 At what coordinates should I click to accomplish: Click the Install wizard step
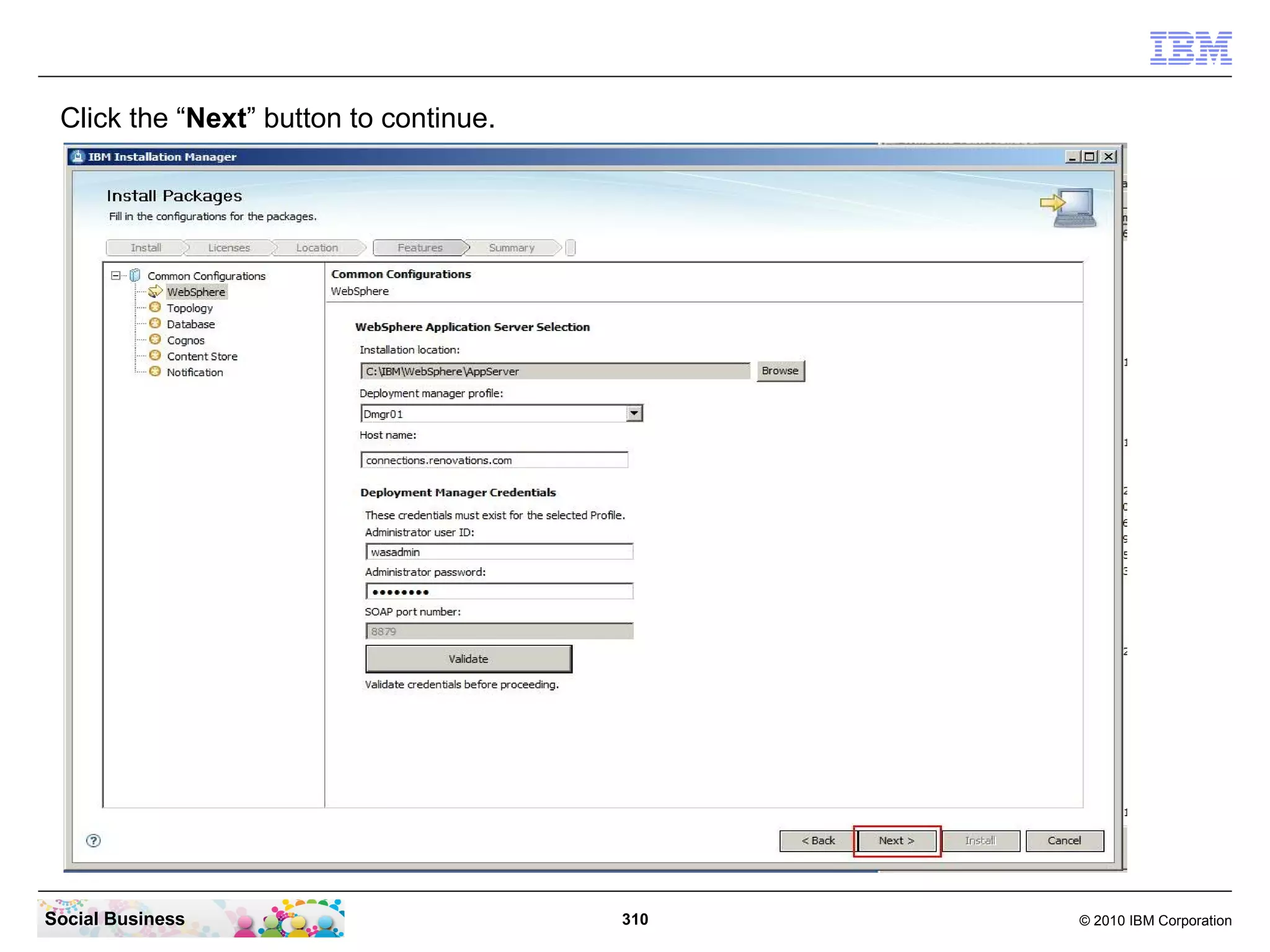[x=146, y=248]
